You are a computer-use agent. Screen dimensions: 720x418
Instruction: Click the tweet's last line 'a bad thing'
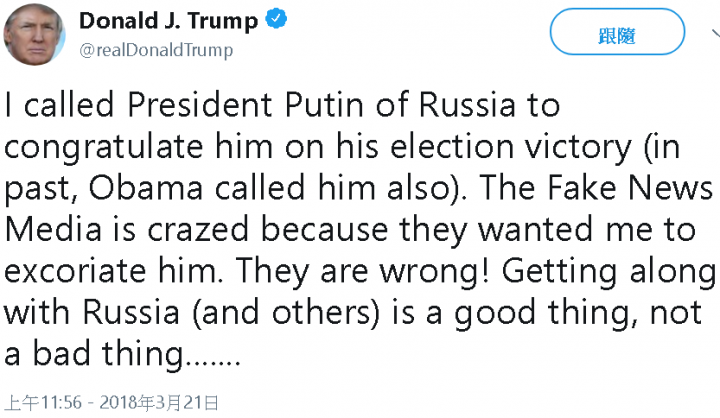point(120,356)
